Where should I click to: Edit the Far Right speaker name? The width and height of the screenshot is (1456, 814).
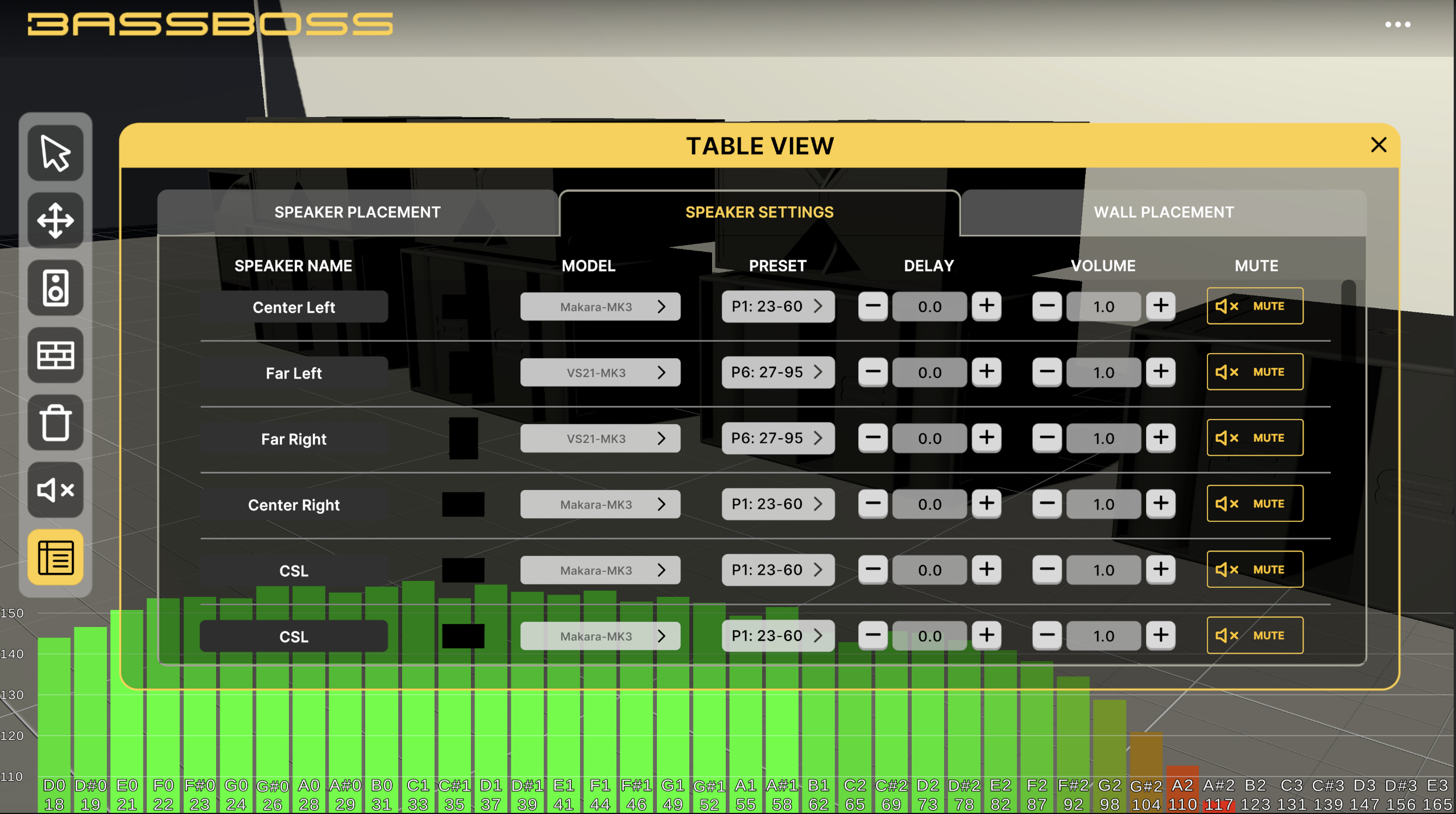click(294, 439)
